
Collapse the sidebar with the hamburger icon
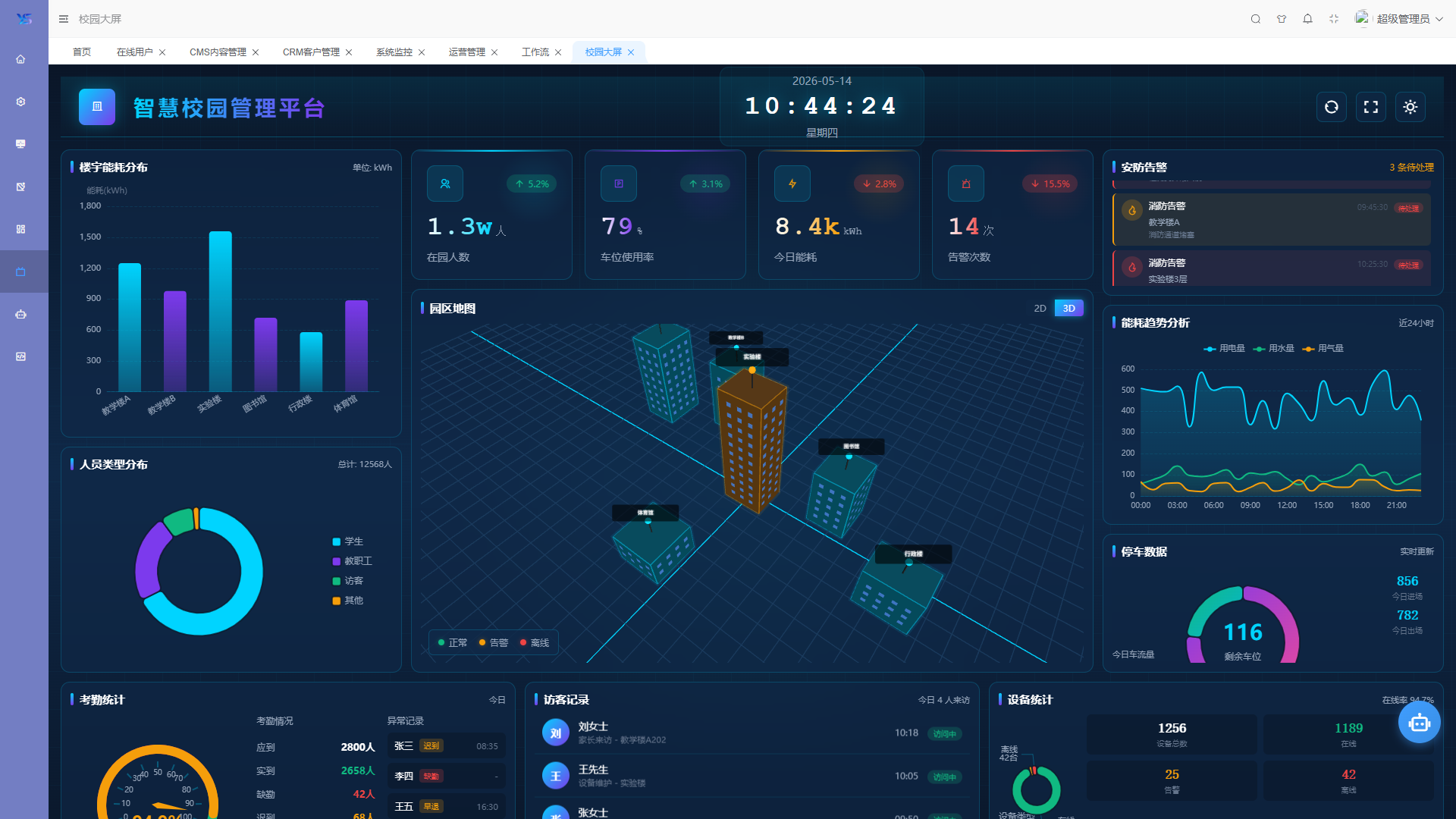[x=64, y=19]
